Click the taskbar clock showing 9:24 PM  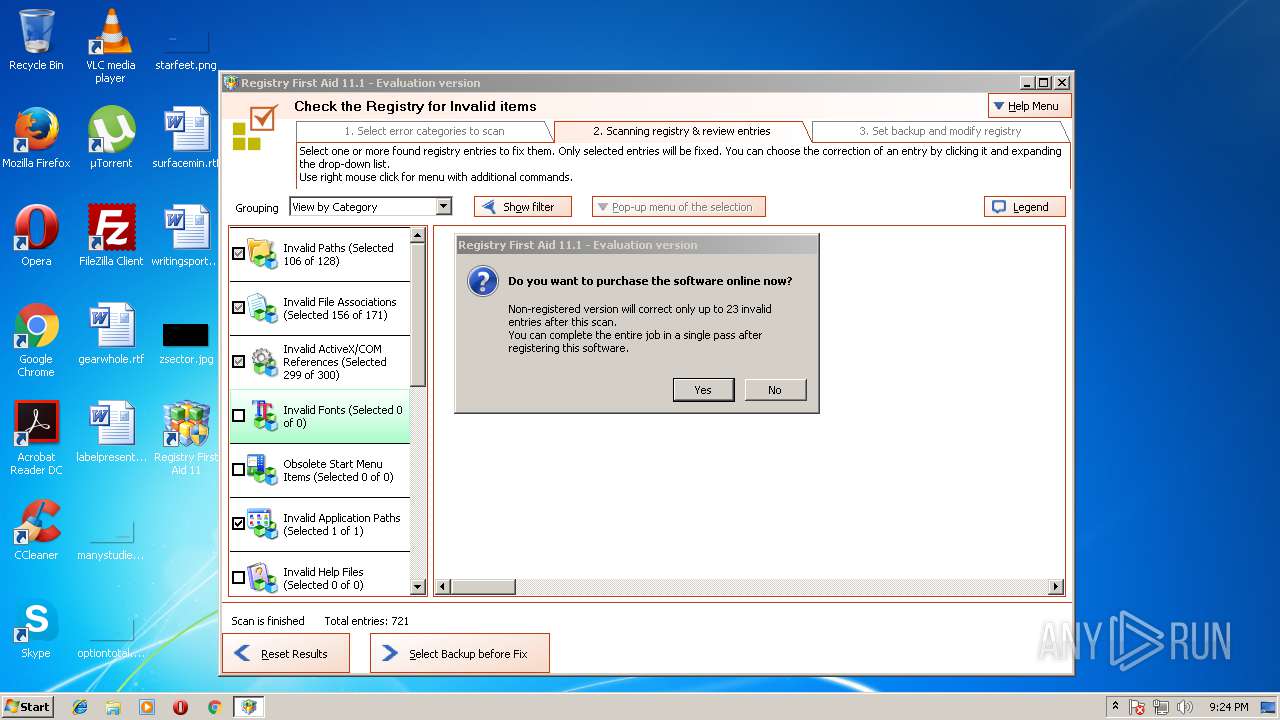[1228, 707]
